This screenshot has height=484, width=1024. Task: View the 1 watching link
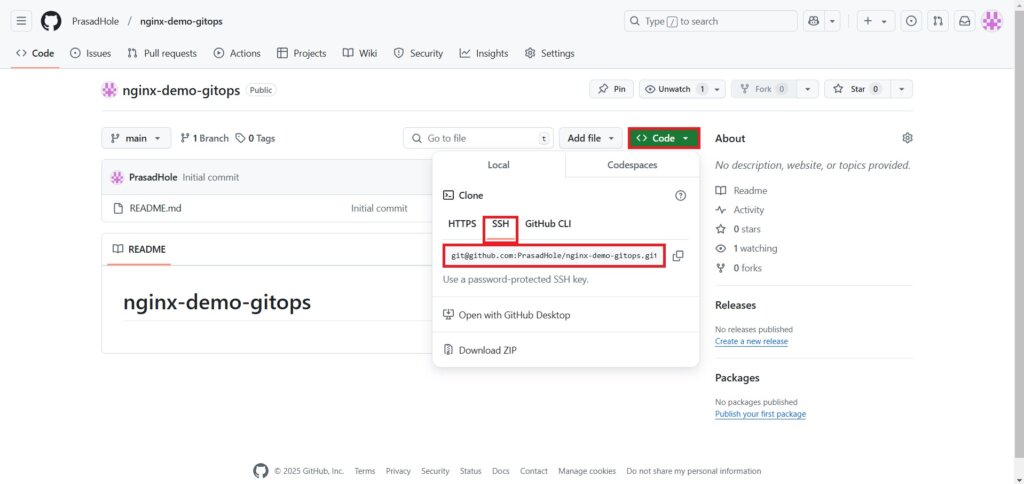tap(746, 248)
